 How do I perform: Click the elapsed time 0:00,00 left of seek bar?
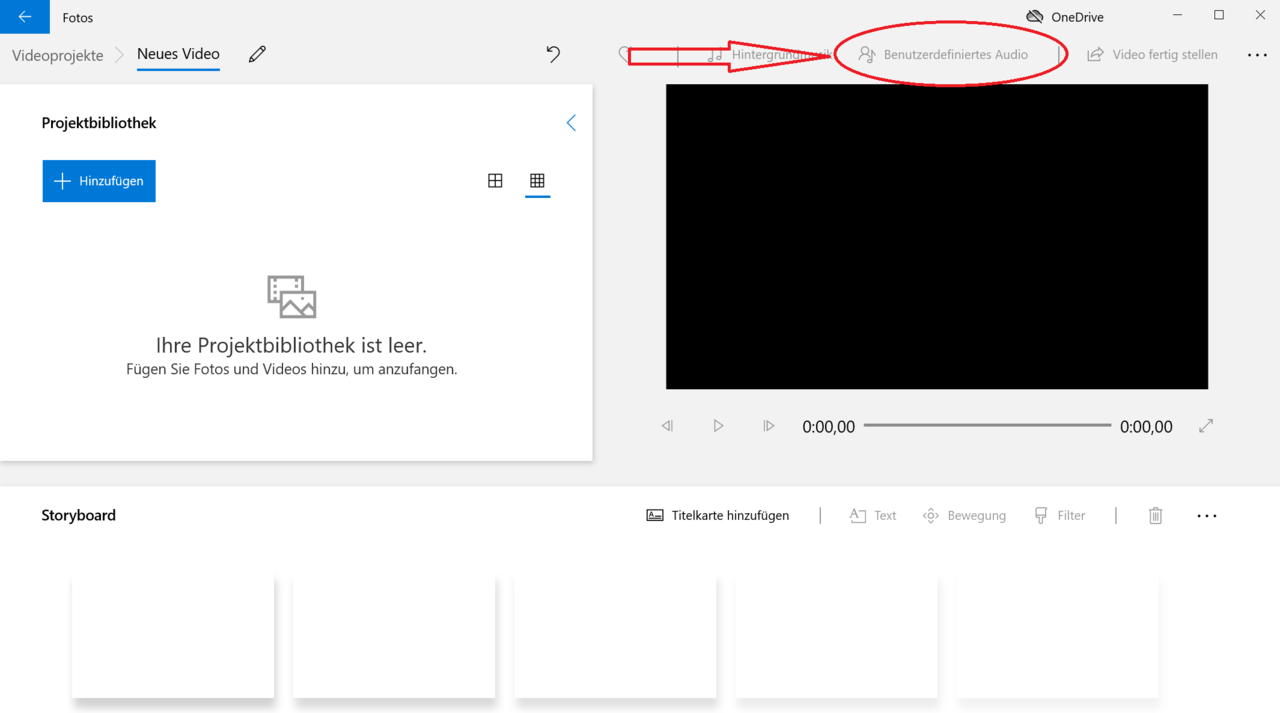(x=829, y=427)
